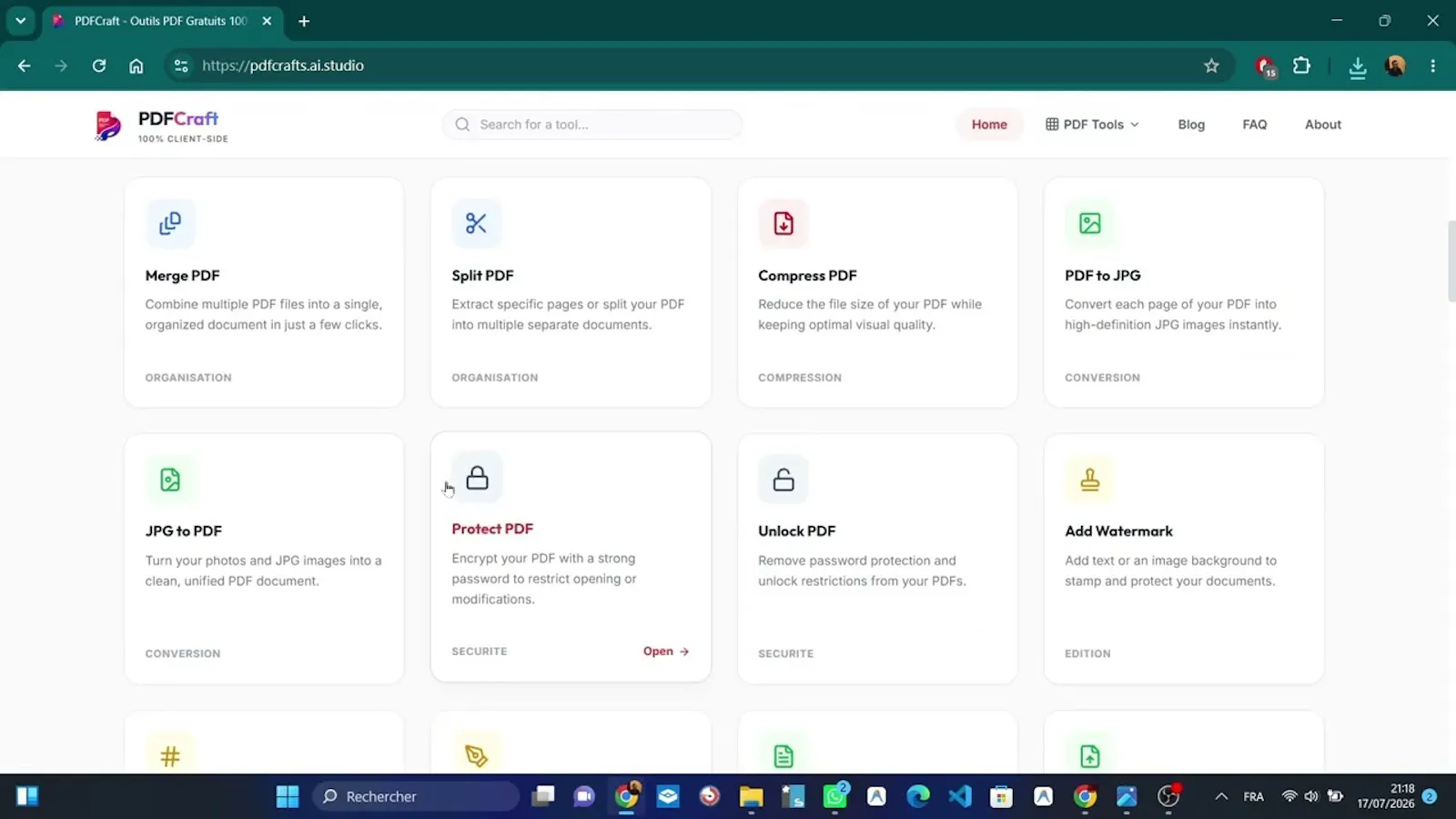Screen dimensions: 1456x819
Task: Open the Blog page
Action: (x=1191, y=125)
